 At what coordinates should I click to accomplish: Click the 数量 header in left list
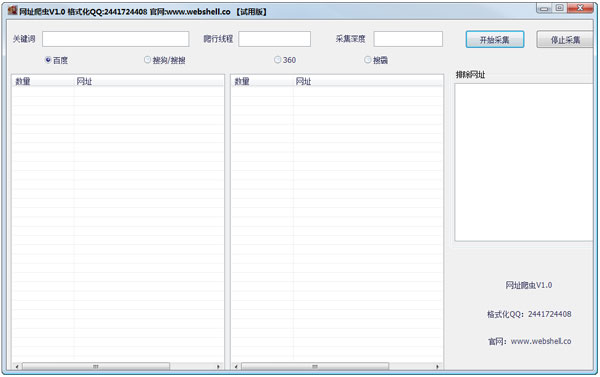pos(43,81)
